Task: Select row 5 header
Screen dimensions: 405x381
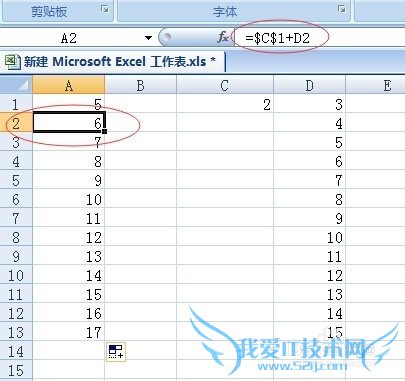Action: coord(16,180)
